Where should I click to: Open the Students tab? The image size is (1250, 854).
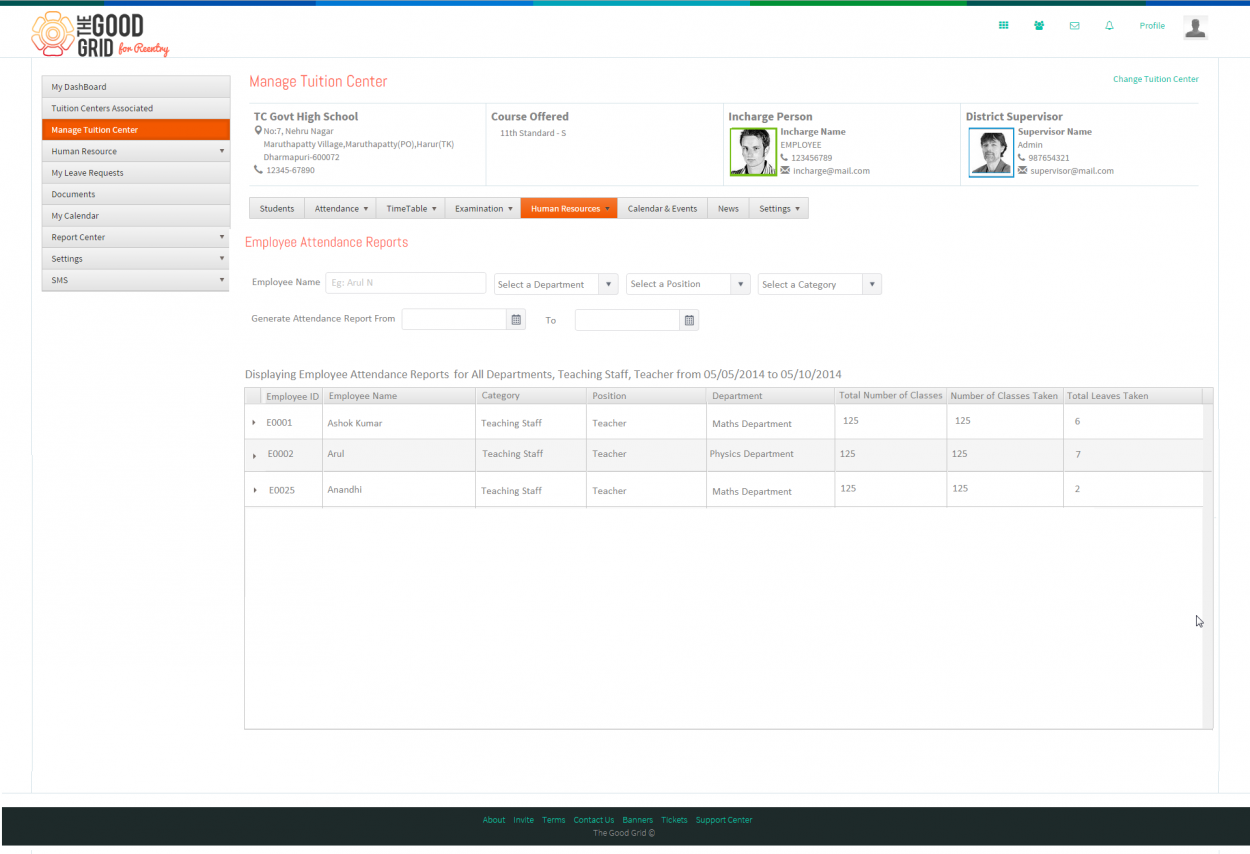click(x=277, y=208)
